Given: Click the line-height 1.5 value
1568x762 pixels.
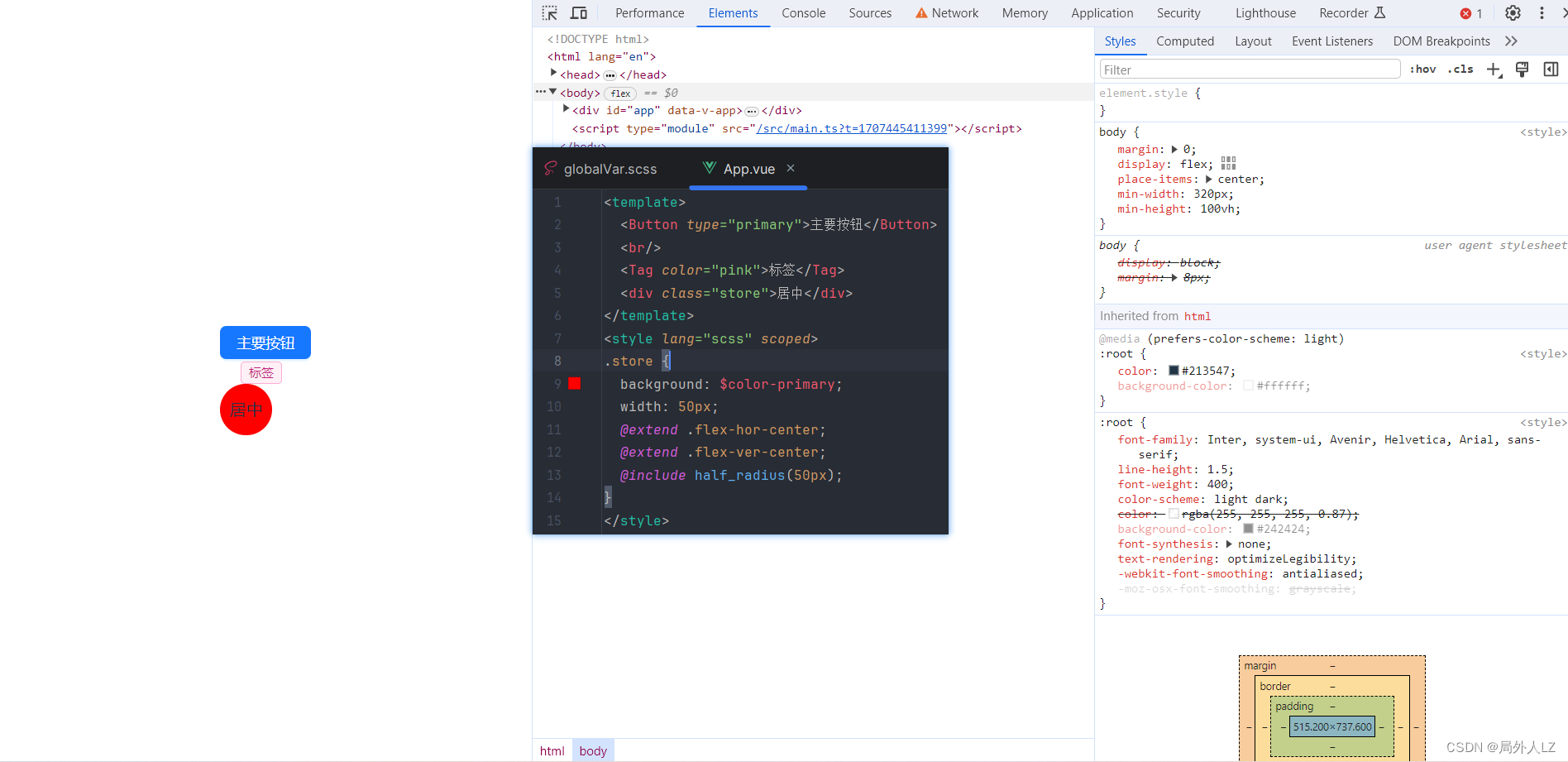Looking at the screenshot, I should (1217, 470).
